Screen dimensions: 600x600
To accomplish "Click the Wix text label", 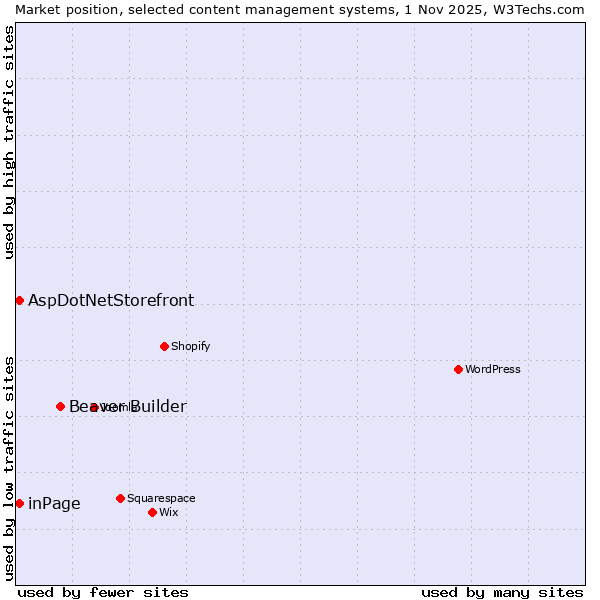I will coord(168,512).
